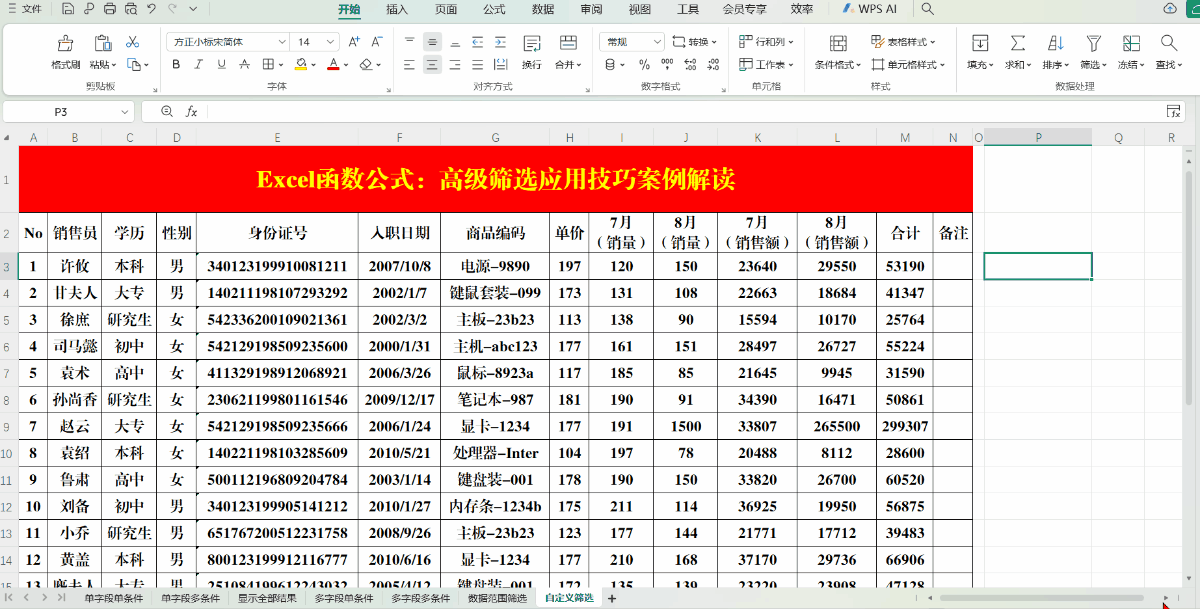Open the number format dropdown showing 常规
The image size is (1200, 609).
(x=630, y=42)
